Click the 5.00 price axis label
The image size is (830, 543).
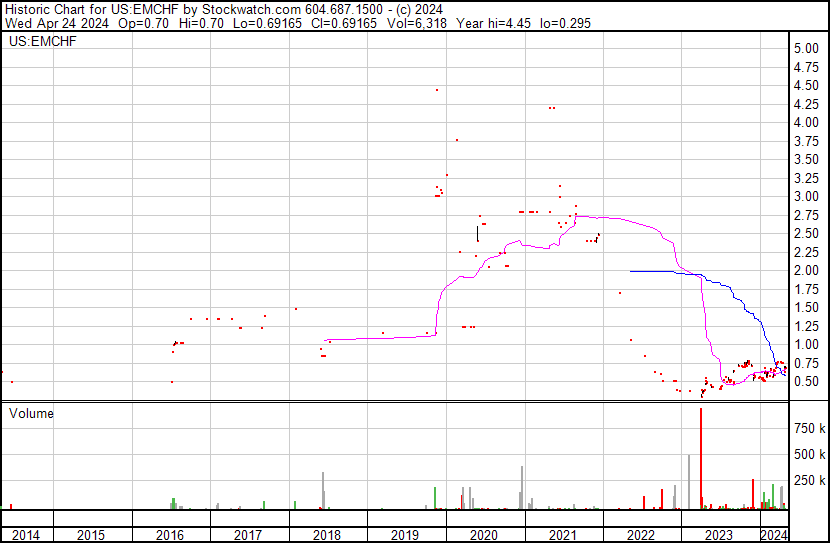(x=806, y=48)
